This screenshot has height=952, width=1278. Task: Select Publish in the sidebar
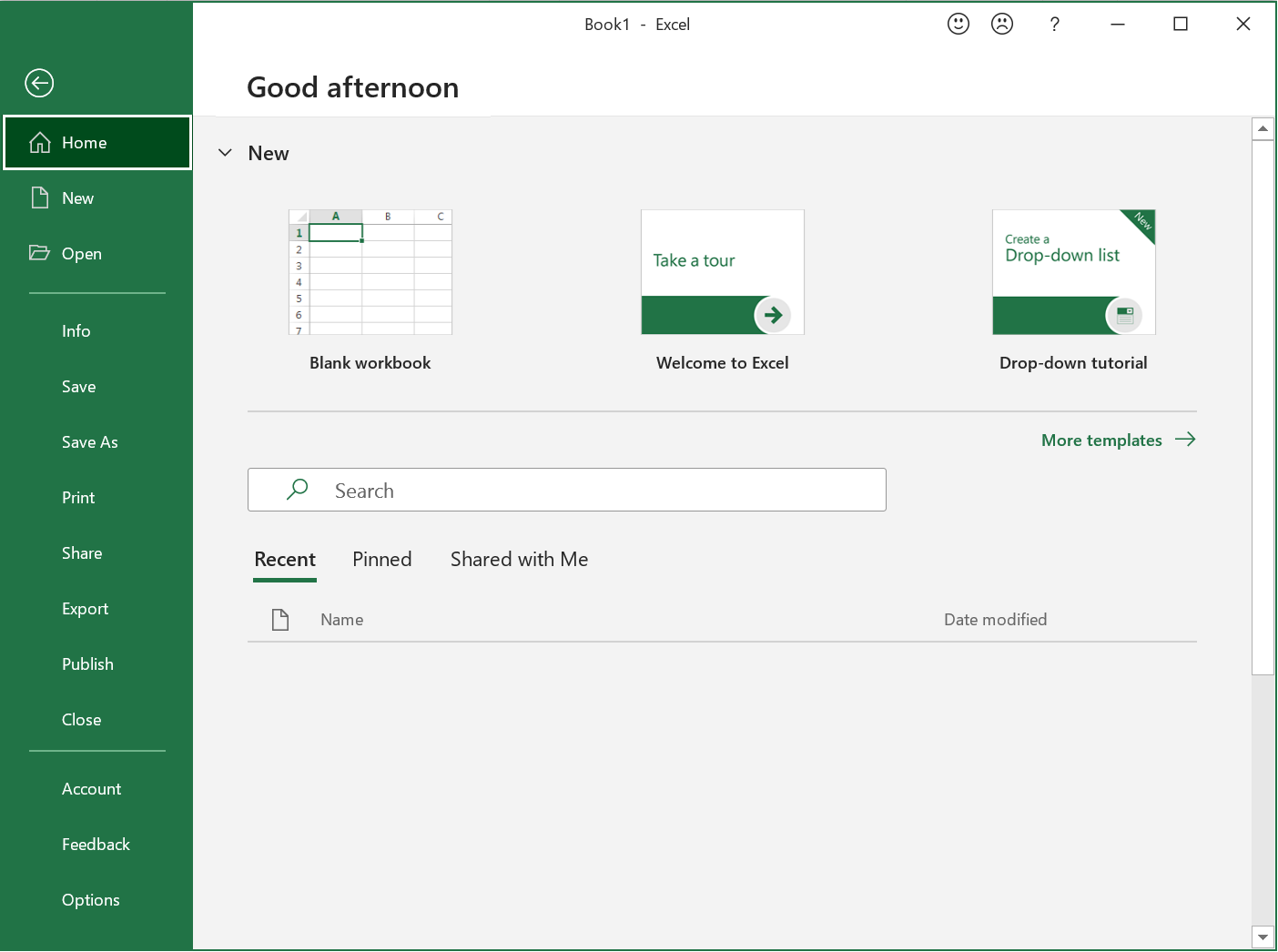point(97,664)
